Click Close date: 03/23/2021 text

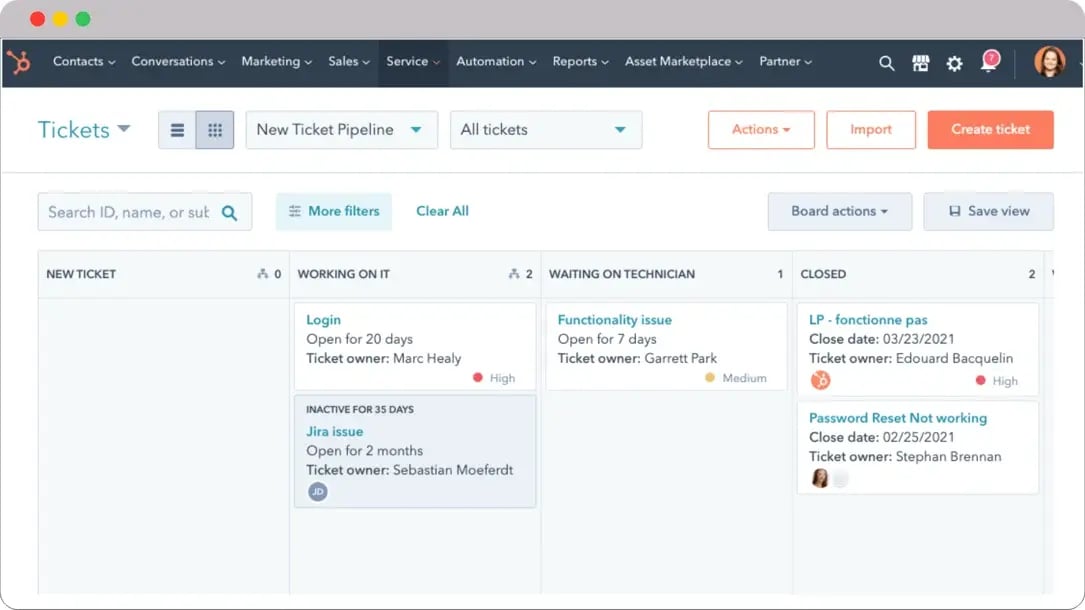tap(882, 340)
